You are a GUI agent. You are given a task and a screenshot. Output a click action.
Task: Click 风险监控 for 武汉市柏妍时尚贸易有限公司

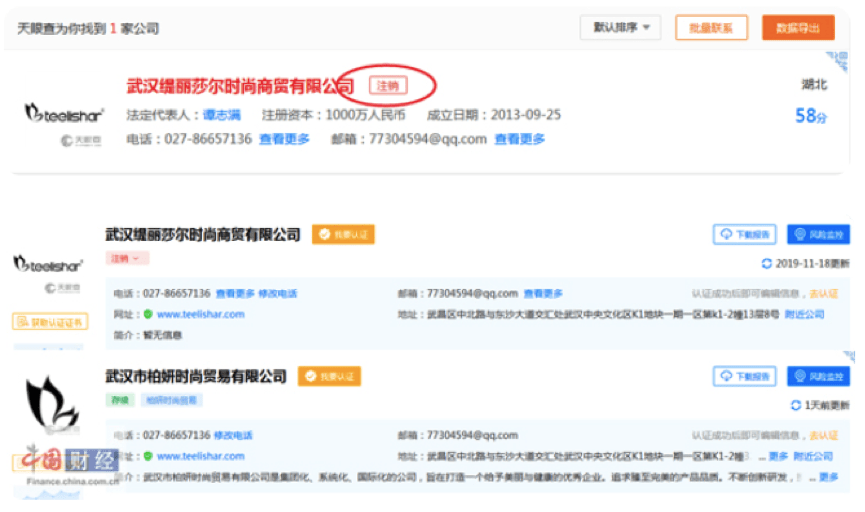point(817,376)
